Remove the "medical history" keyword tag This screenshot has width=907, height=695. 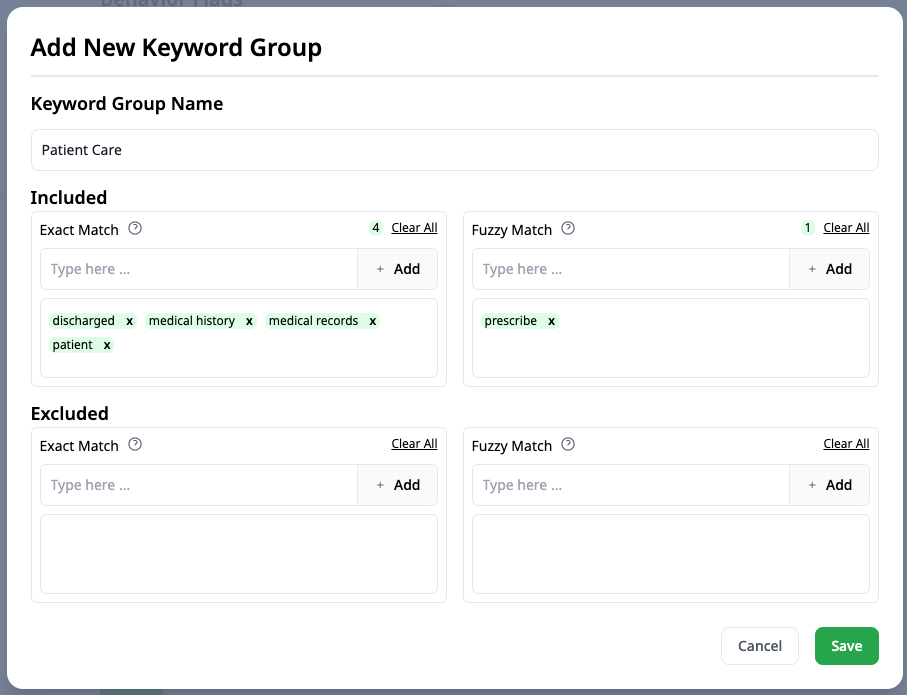[248, 321]
